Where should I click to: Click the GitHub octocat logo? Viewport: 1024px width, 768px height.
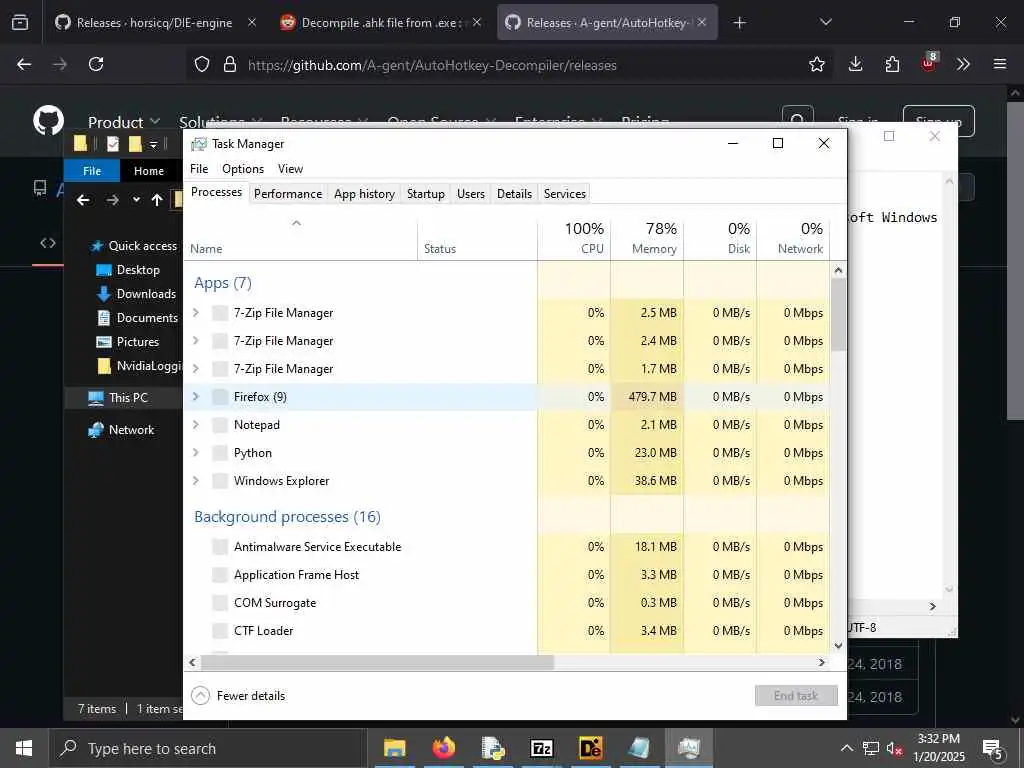click(x=49, y=121)
